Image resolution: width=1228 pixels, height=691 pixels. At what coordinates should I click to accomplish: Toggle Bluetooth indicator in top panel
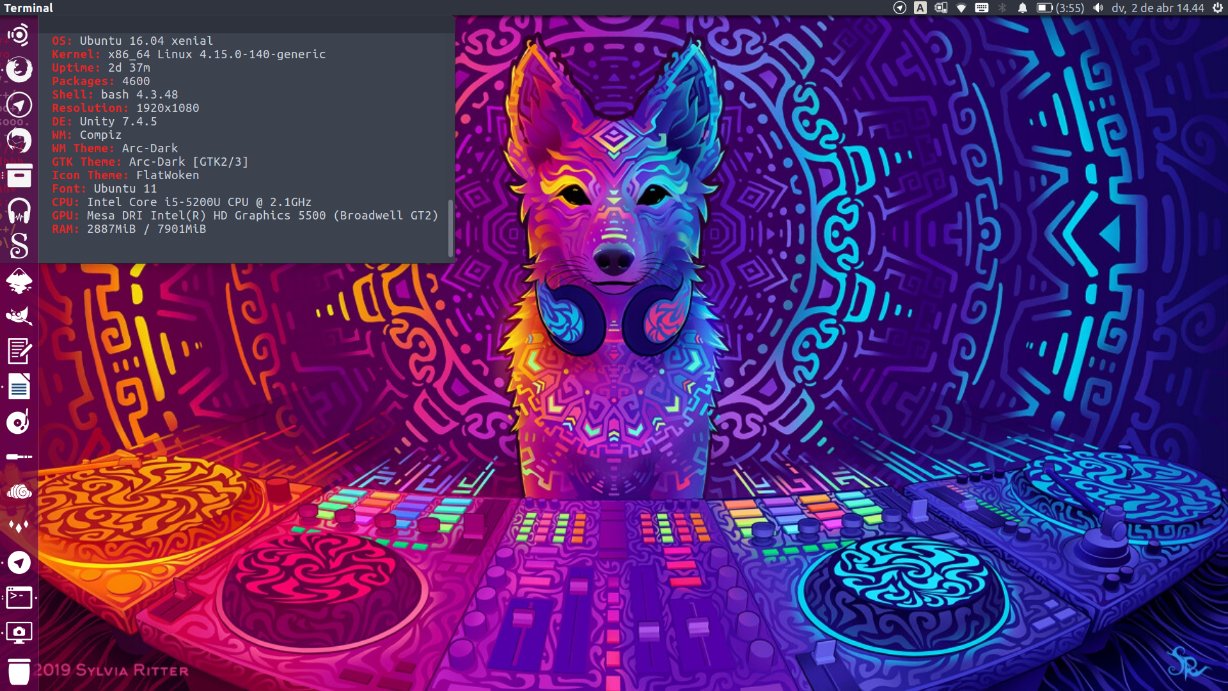click(x=1003, y=8)
